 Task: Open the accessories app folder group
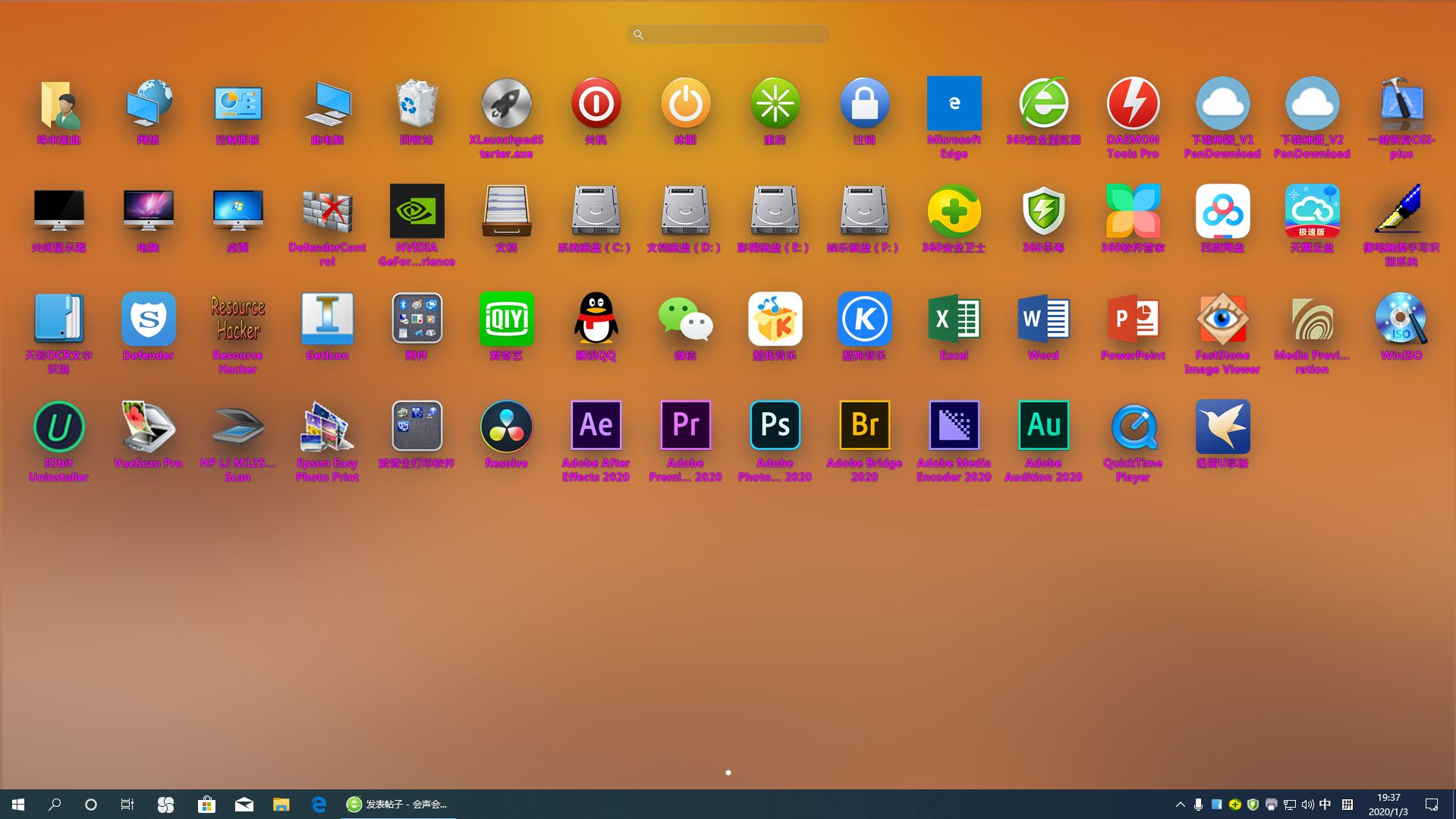coord(417,319)
